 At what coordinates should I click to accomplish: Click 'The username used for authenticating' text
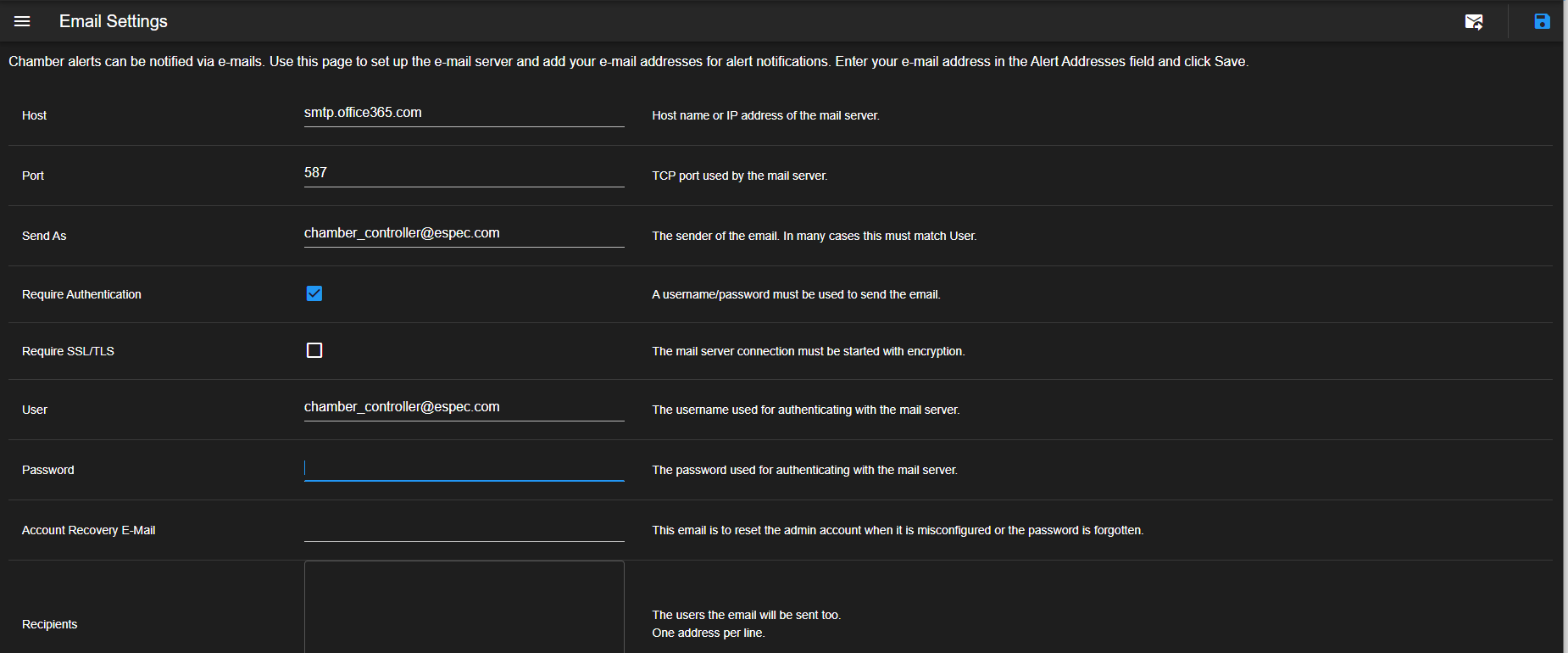point(806,410)
